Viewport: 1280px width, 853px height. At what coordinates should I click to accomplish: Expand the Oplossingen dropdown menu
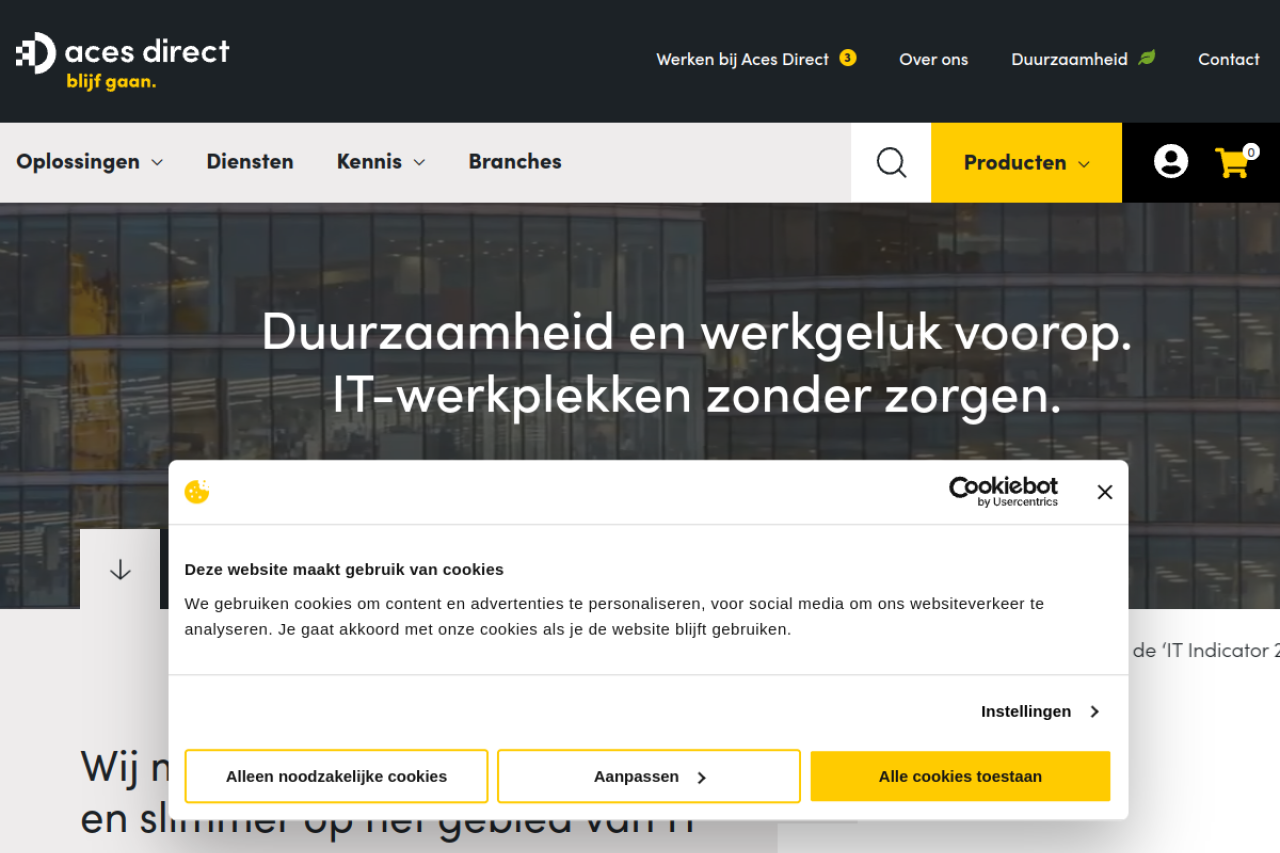click(x=89, y=162)
